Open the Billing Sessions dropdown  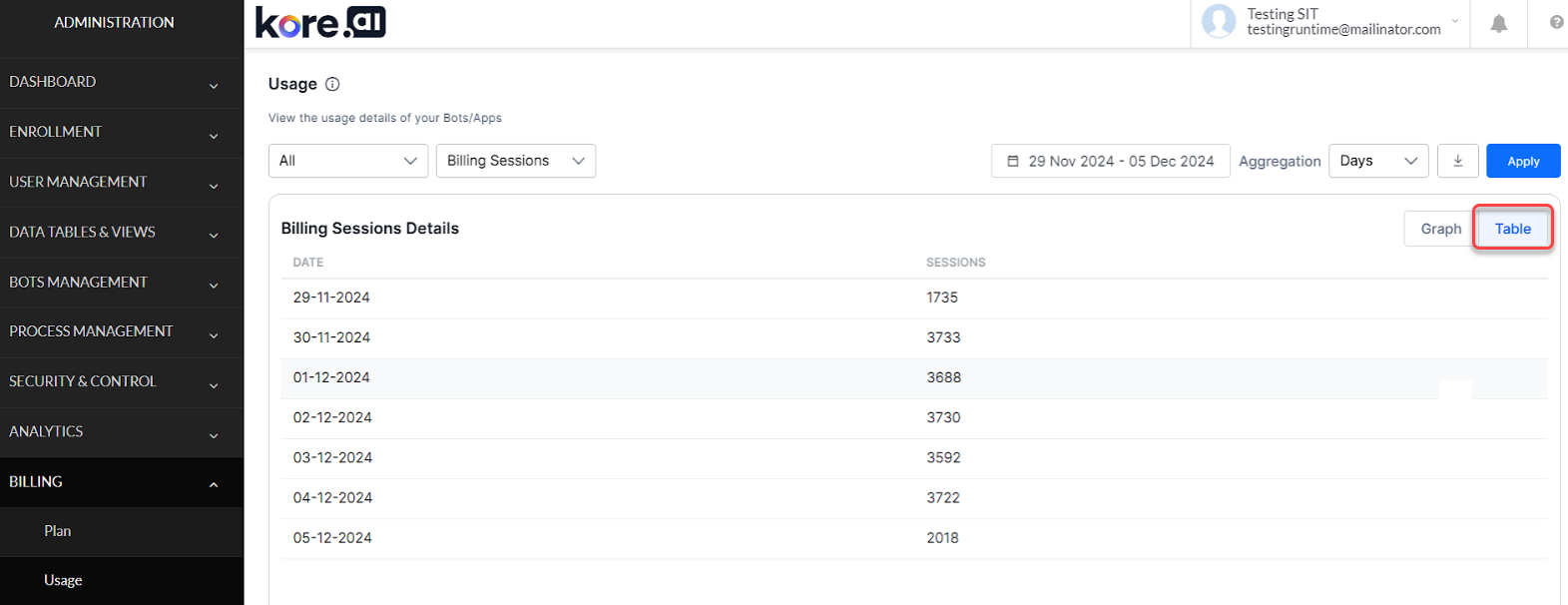(x=515, y=161)
